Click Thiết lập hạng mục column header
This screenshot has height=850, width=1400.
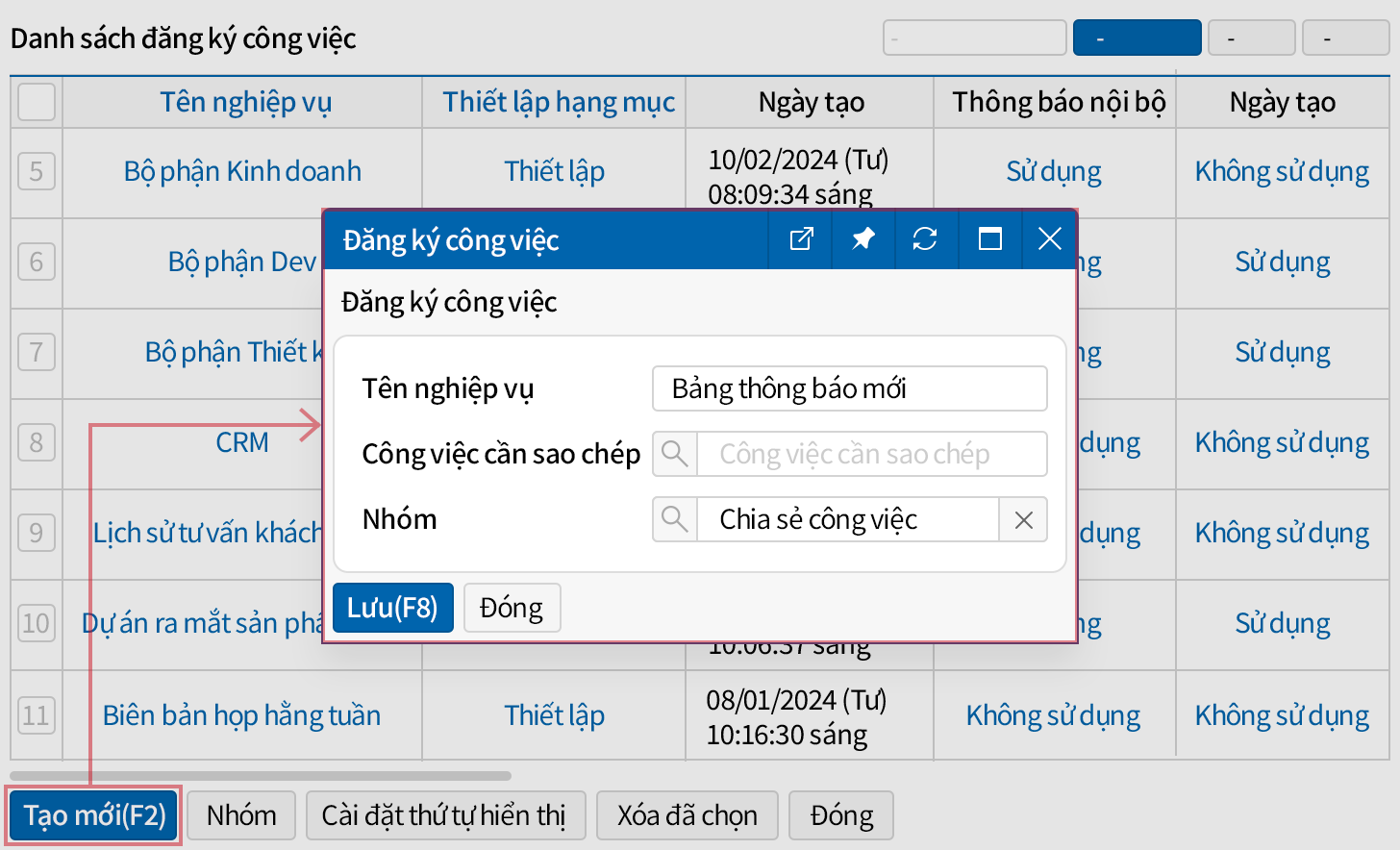click(558, 102)
